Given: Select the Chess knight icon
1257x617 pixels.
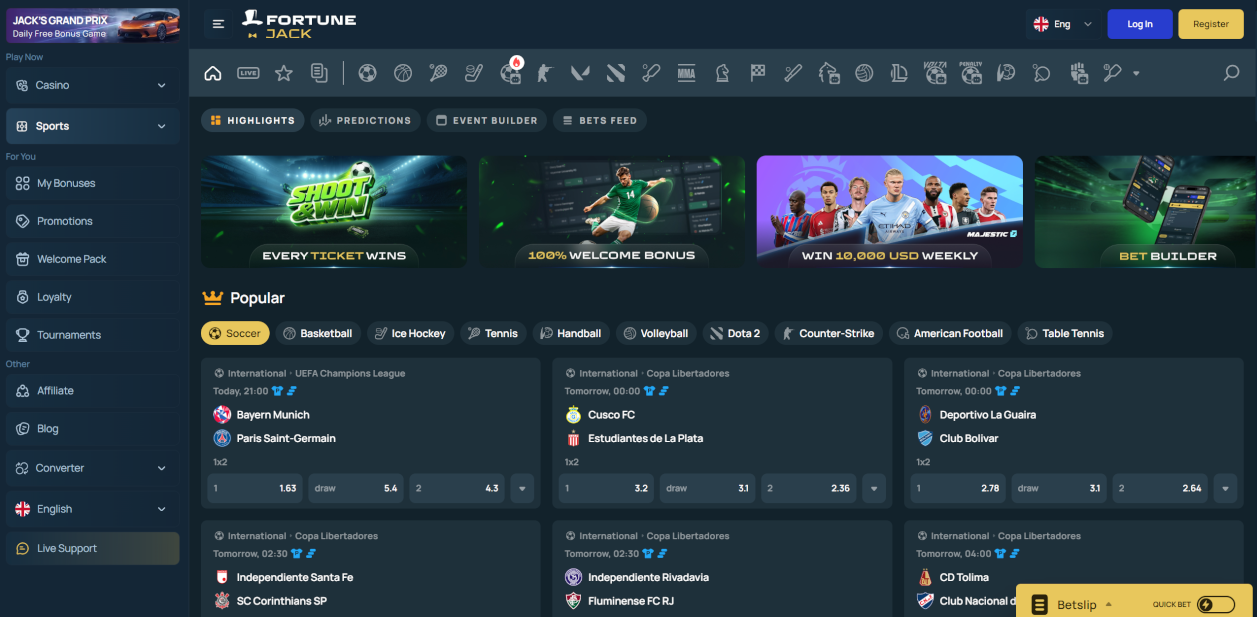Looking at the screenshot, I should point(722,73).
